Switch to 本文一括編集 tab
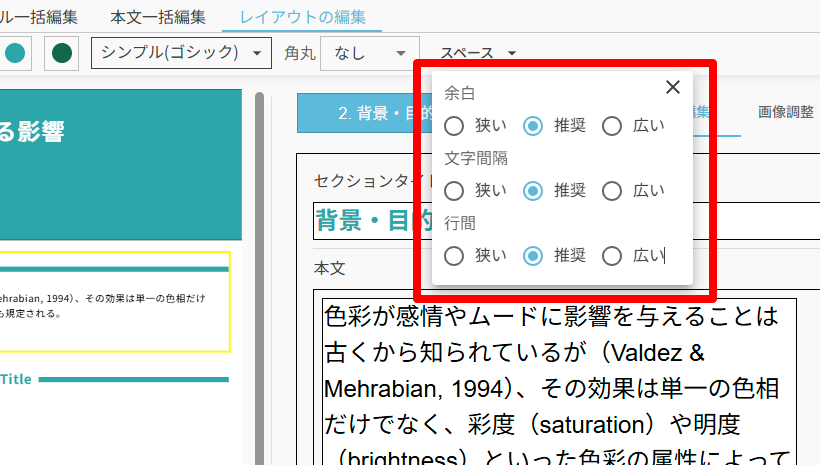The image size is (820, 465). click(x=158, y=17)
